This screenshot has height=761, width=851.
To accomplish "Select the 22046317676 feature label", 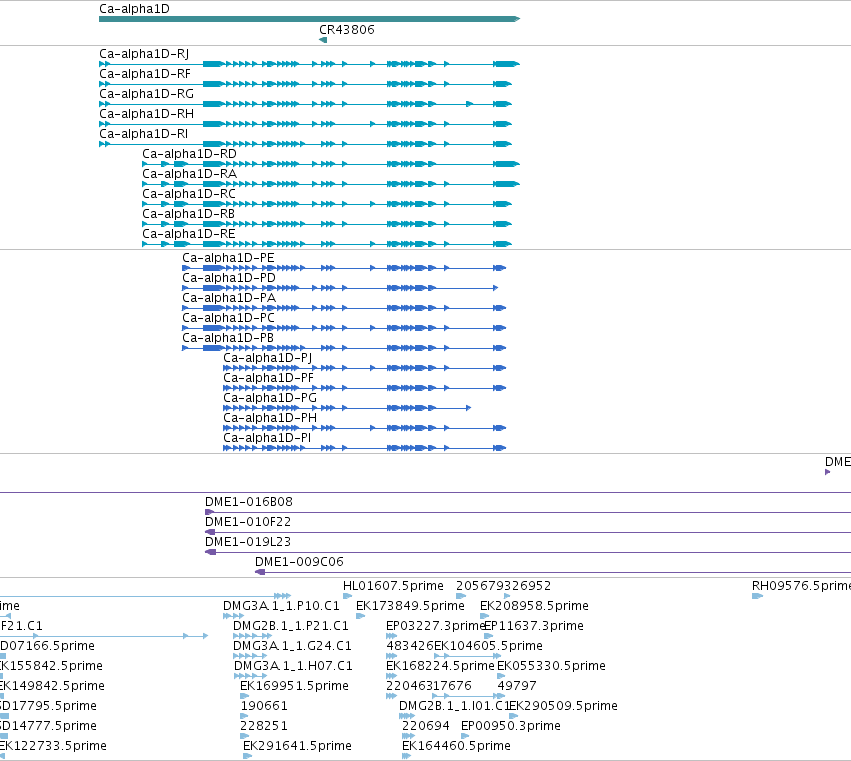I will (x=429, y=687).
